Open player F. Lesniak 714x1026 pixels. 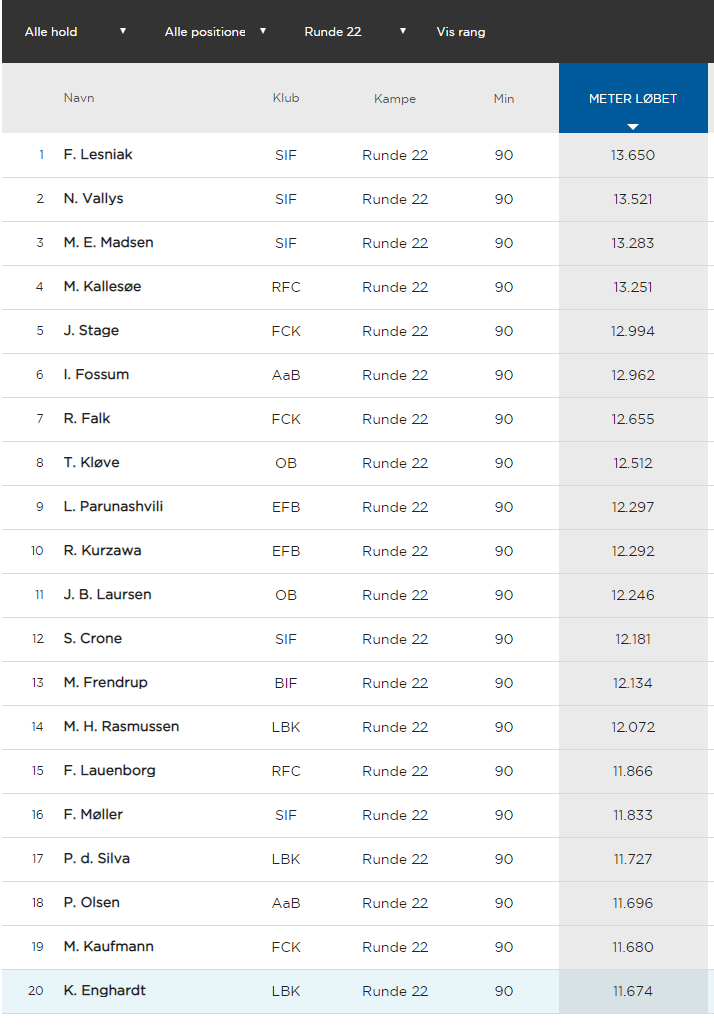click(98, 154)
